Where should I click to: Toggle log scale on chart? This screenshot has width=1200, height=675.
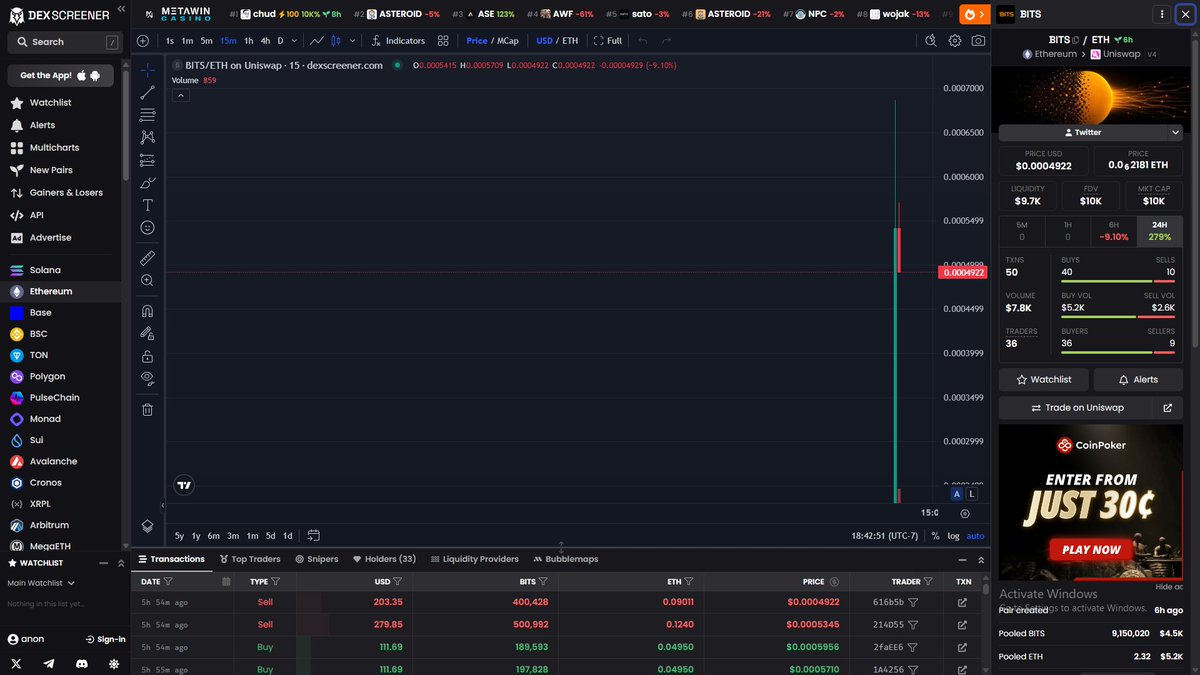(x=953, y=536)
